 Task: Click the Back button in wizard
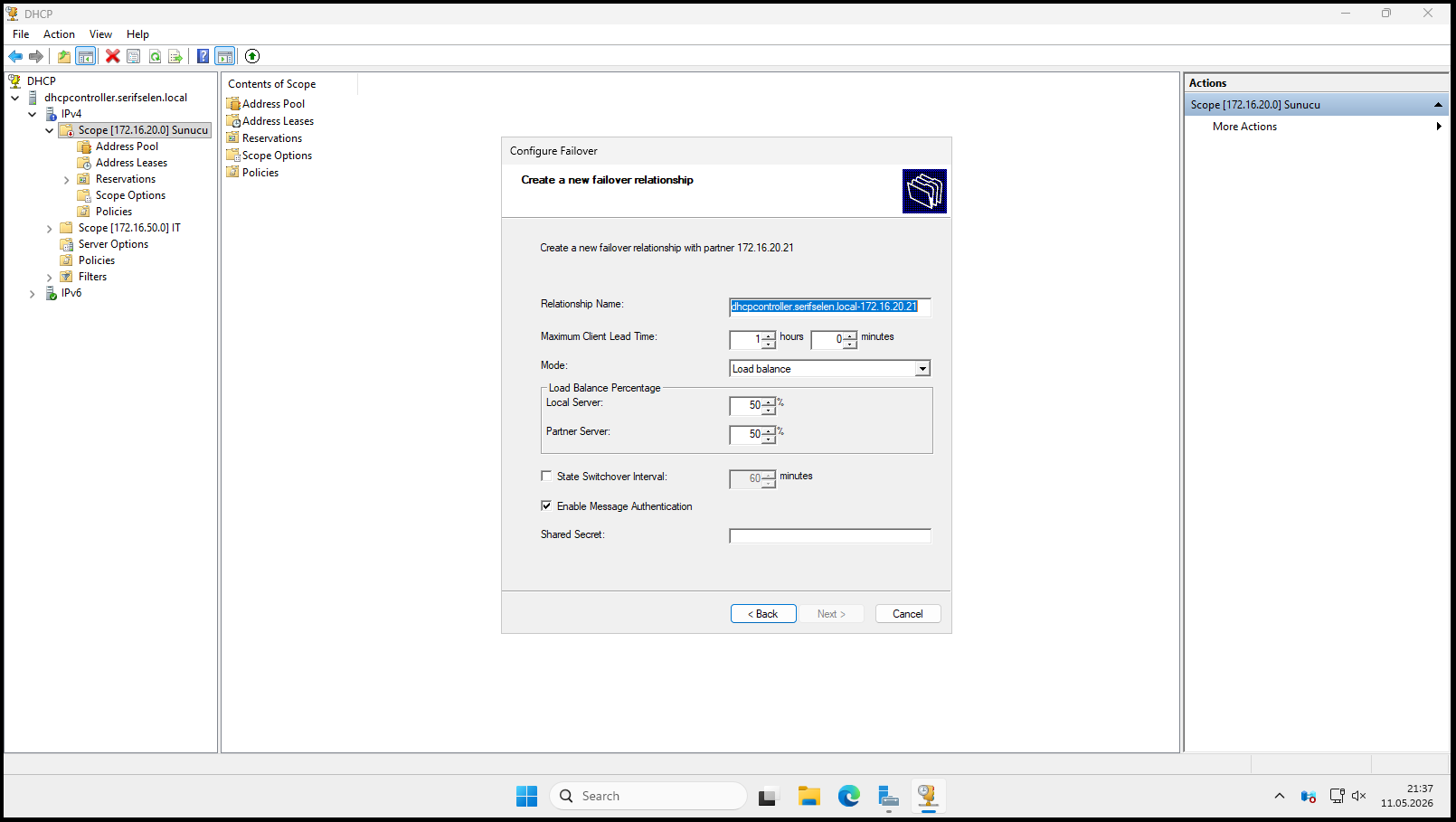point(763,614)
